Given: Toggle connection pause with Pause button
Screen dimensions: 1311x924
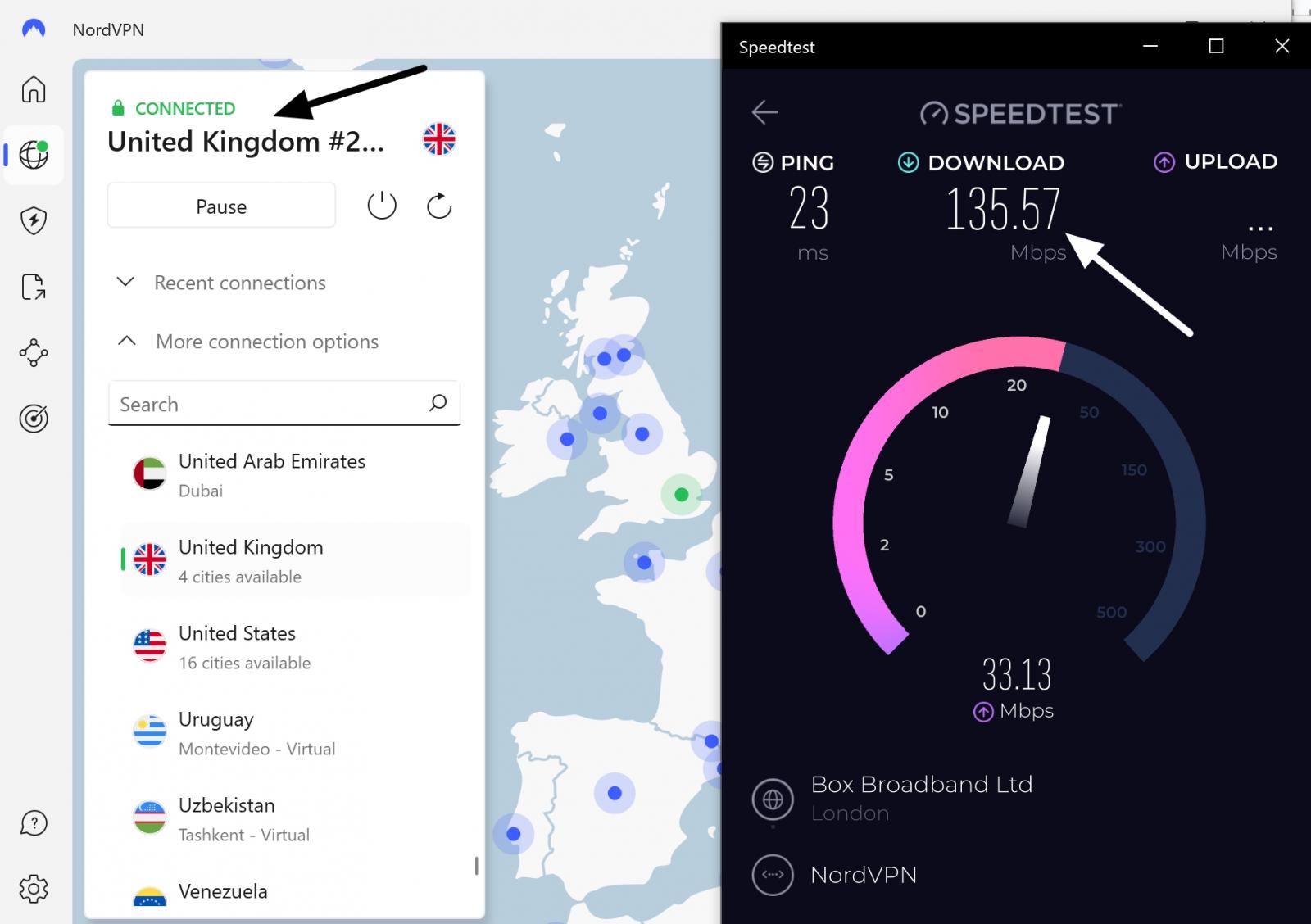Looking at the screenshot, I should point(220,206).
